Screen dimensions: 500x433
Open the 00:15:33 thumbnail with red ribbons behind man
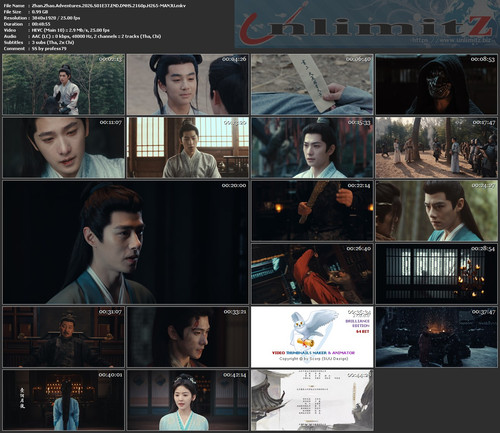[312, 147]
